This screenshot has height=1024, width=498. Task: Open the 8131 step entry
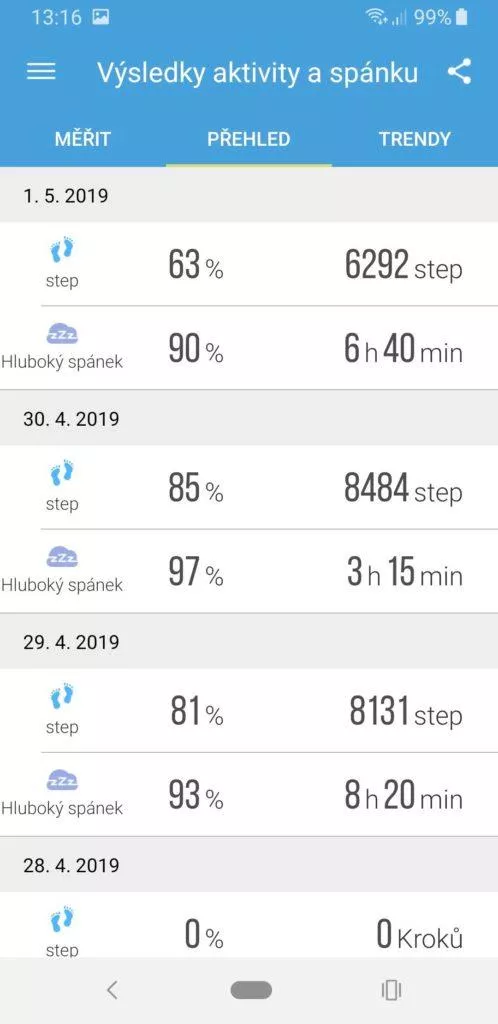coord(249,711)
